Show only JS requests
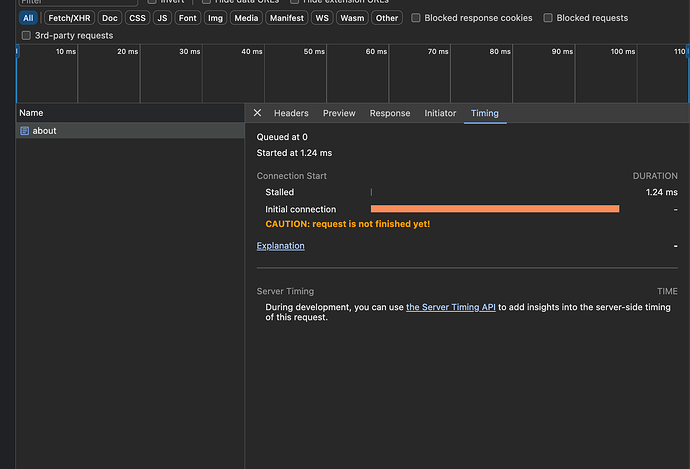Image resolution: width=690 pixels, height=469 pixels. (162, 18)
